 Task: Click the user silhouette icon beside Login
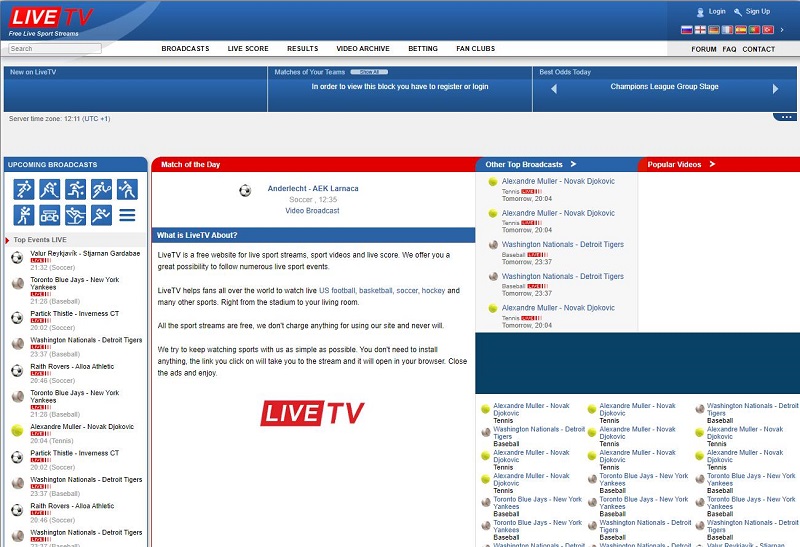(x=701, y=12)
